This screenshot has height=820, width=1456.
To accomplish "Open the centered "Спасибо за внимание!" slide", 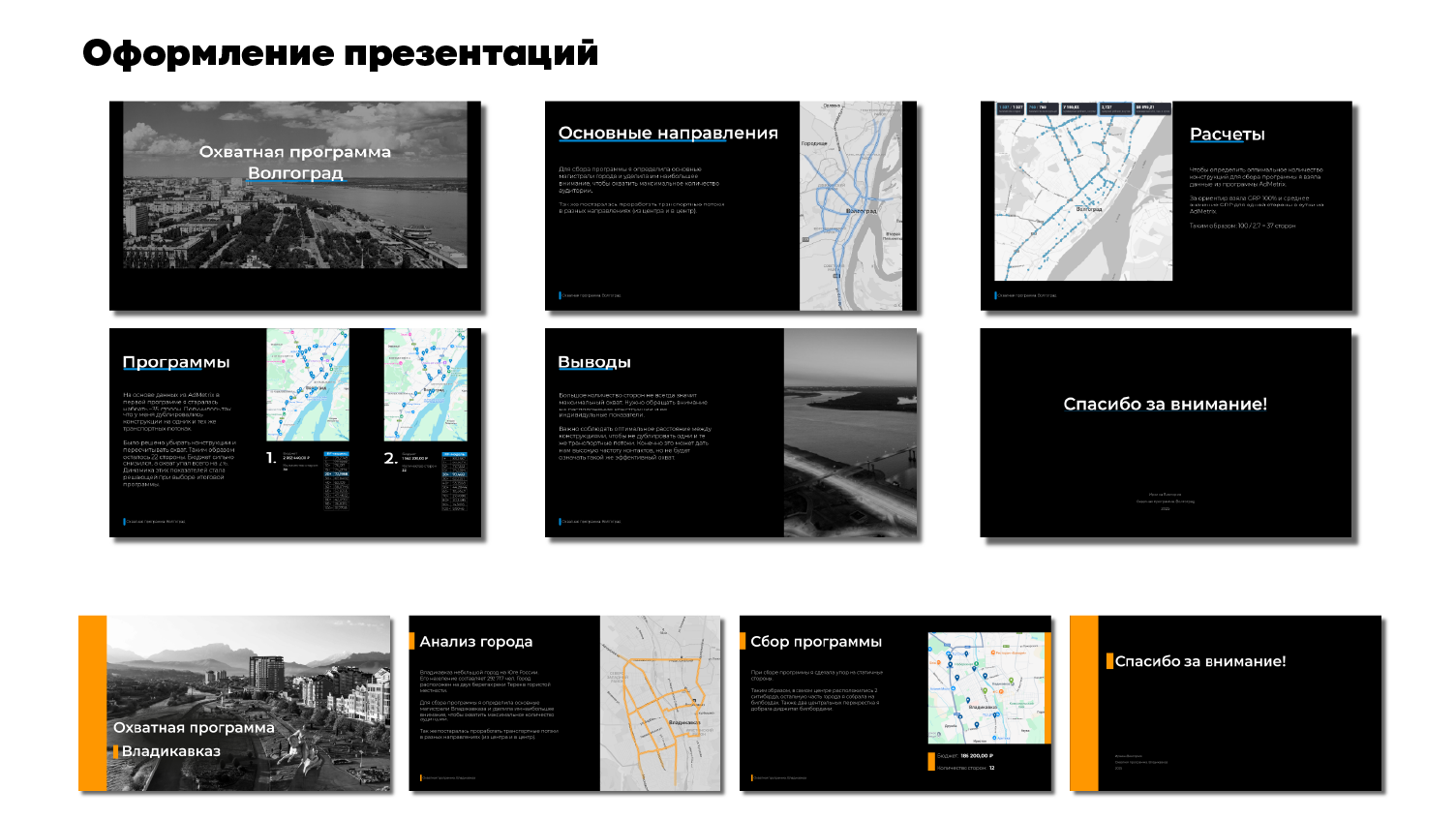I will pos(1165,432).
